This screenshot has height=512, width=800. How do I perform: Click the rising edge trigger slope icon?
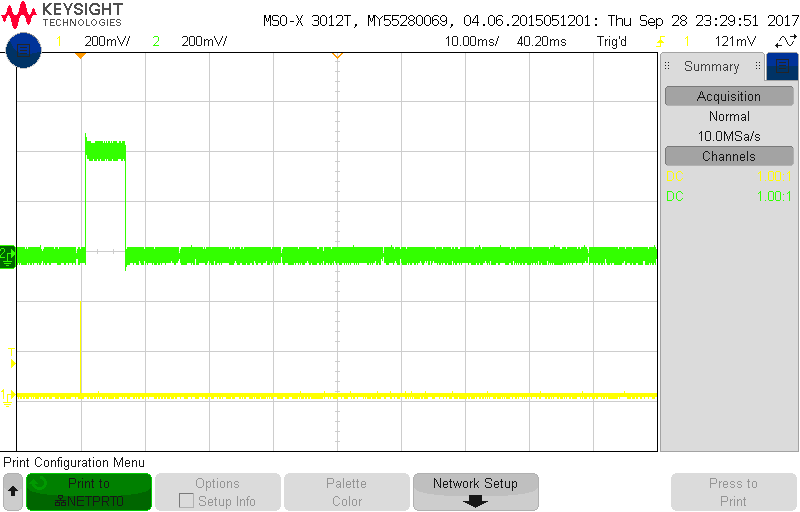pyautogui.click(x=661, y=41)
